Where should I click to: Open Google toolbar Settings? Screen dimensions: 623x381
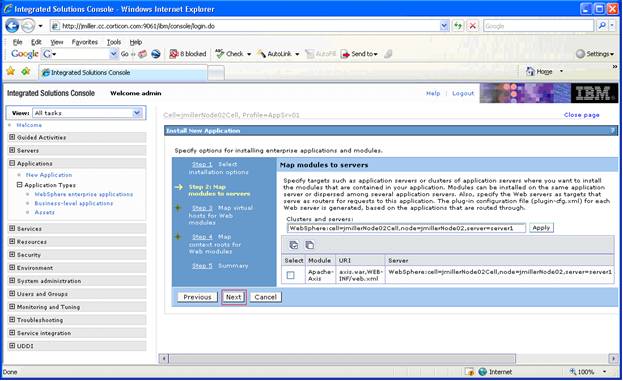click(595, 54)
